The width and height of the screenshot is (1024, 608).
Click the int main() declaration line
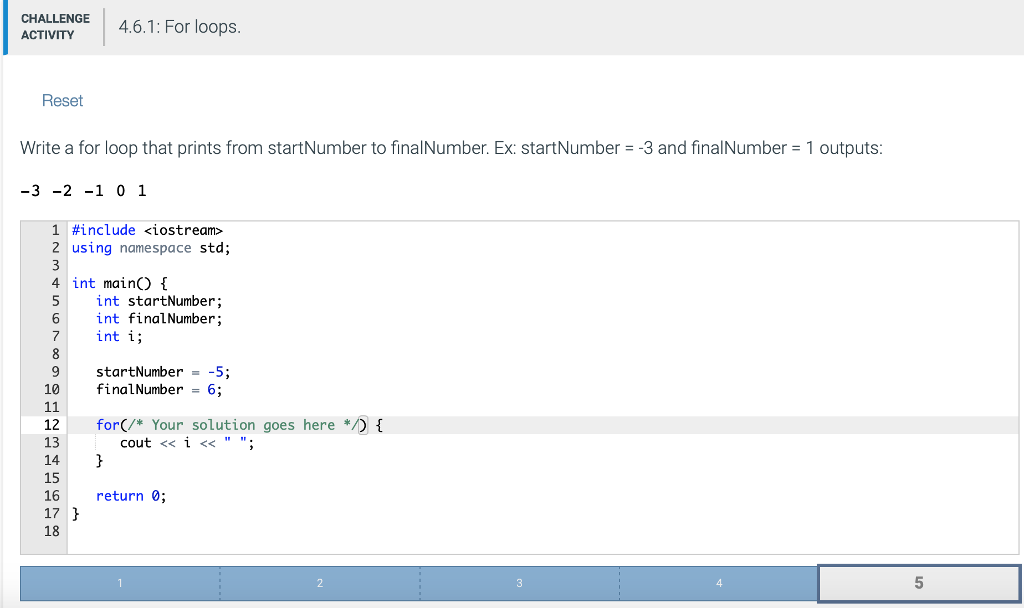click(118, 283)
